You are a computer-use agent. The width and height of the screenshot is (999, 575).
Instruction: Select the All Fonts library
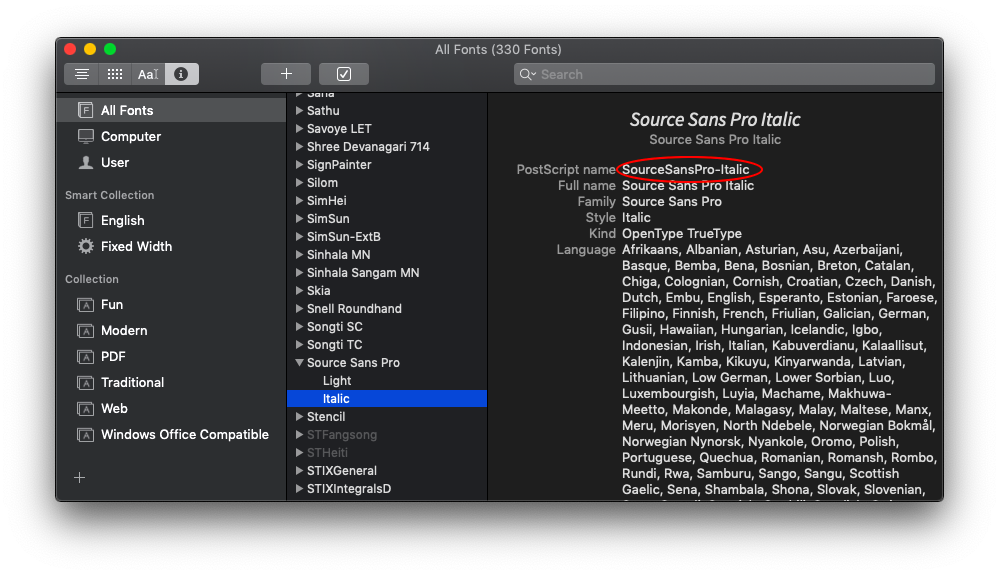(x=127, y=110)
